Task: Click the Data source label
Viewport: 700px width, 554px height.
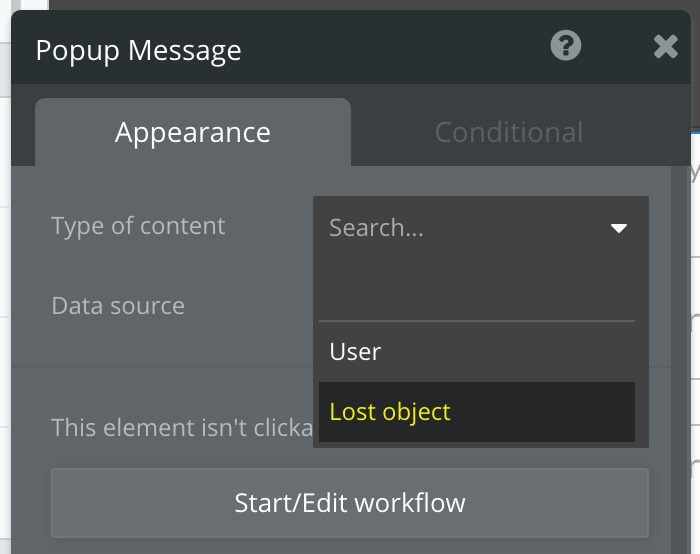Action: tap(118, 306)
